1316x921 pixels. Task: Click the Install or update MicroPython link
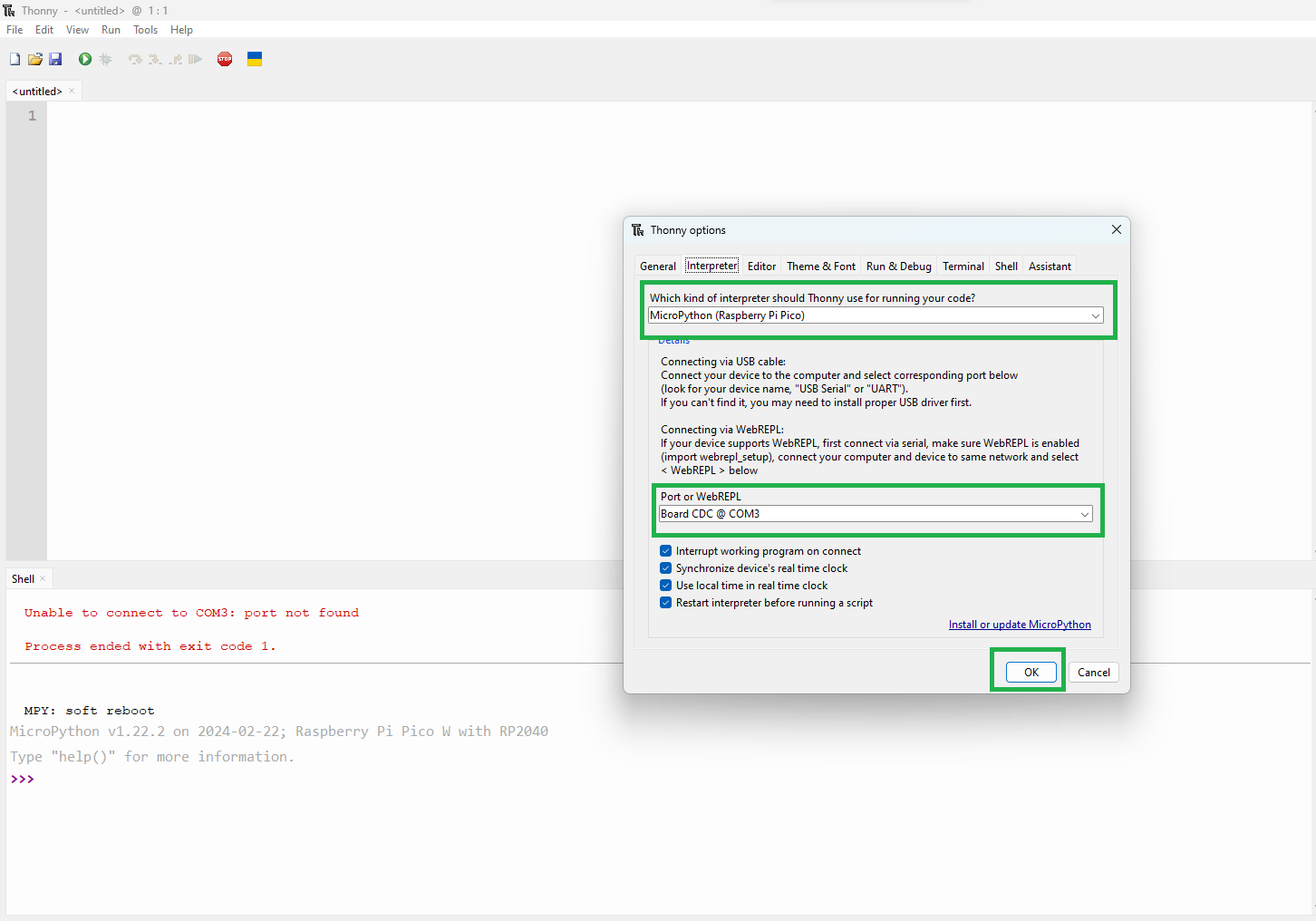[x=1020, y=624]
